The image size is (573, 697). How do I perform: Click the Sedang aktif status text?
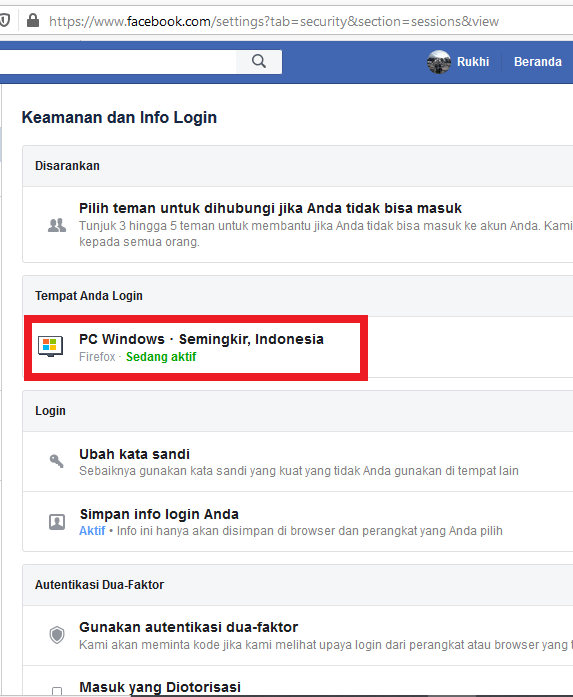tap(161, 357)
